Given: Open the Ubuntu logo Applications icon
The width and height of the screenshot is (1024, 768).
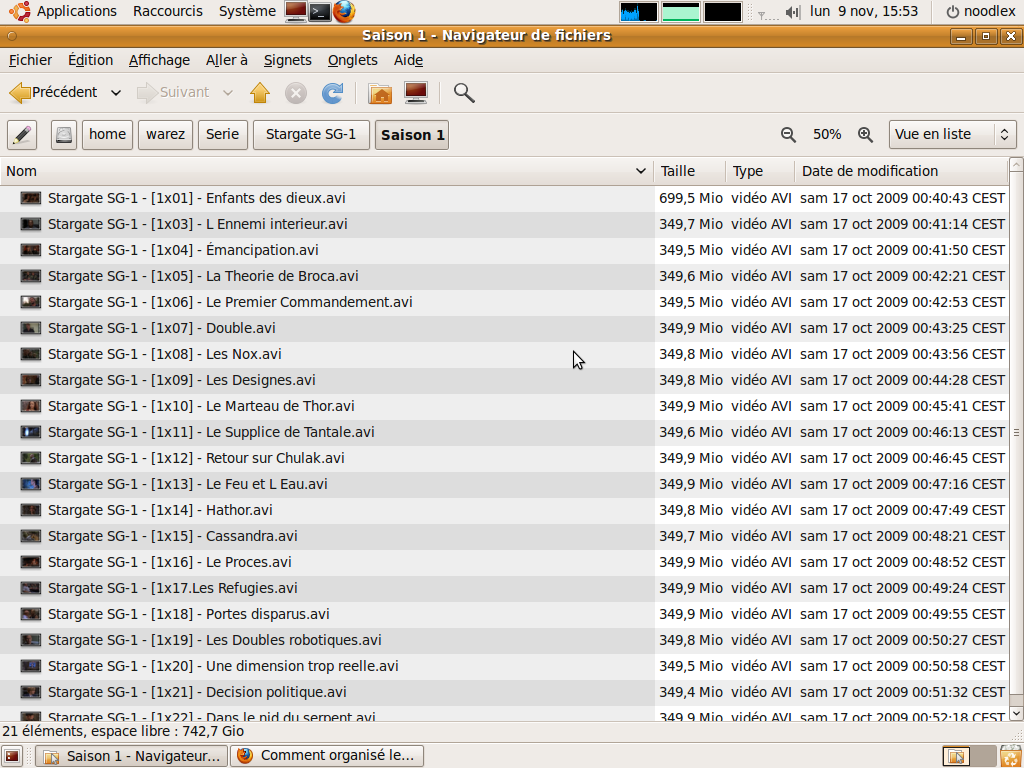Looking at the screenshot, I should [20, 11].
